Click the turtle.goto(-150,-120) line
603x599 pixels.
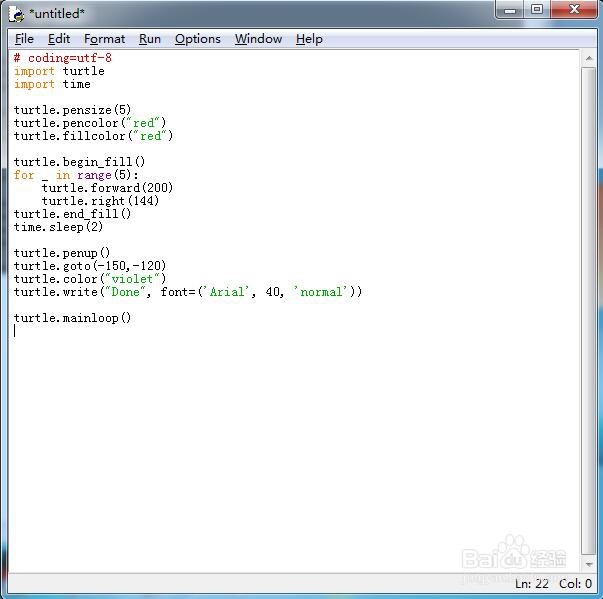(90, 266)
